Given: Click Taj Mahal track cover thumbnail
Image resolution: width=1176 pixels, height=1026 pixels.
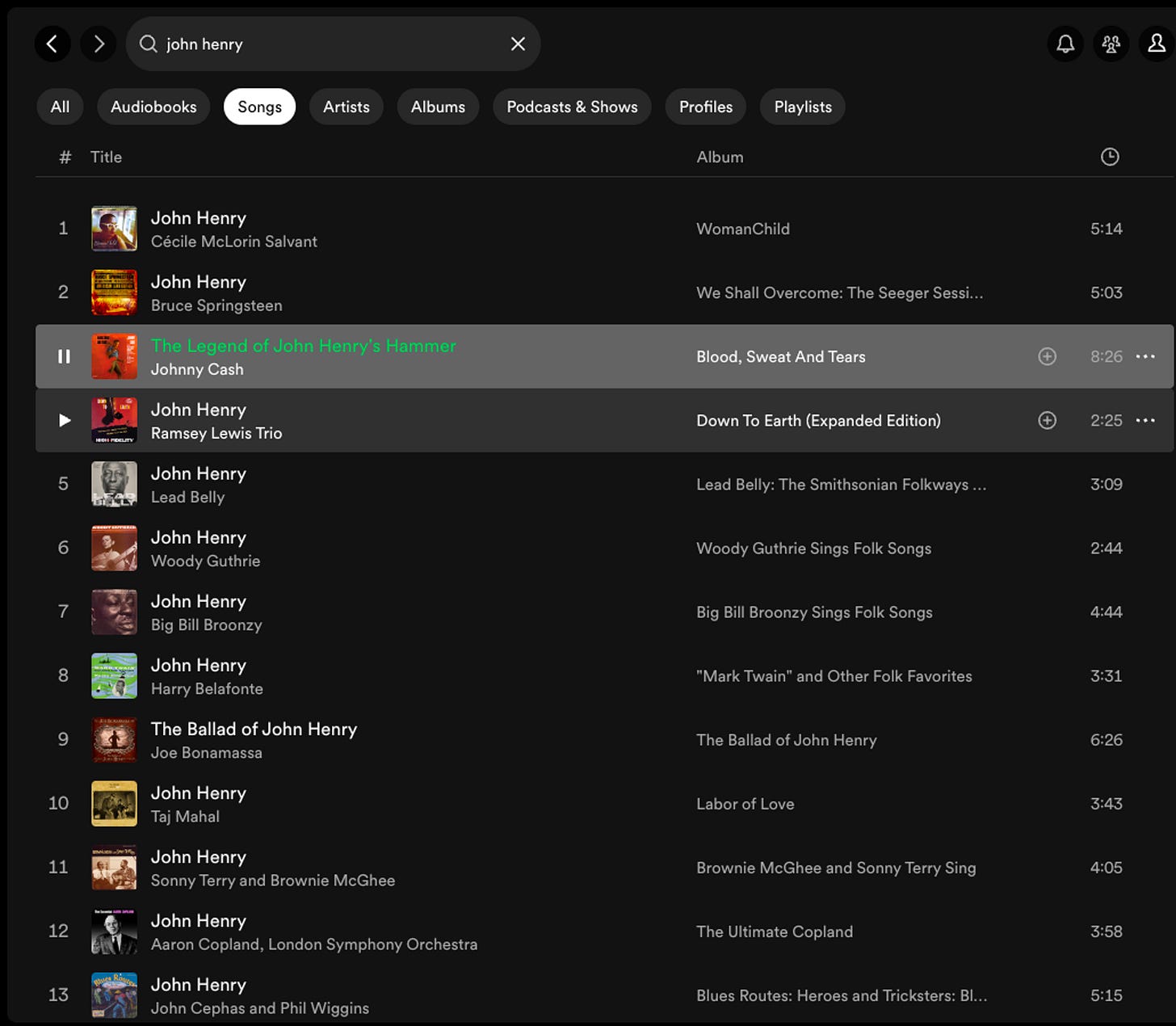Looking at the screenshot, I should tap(114, 803).
